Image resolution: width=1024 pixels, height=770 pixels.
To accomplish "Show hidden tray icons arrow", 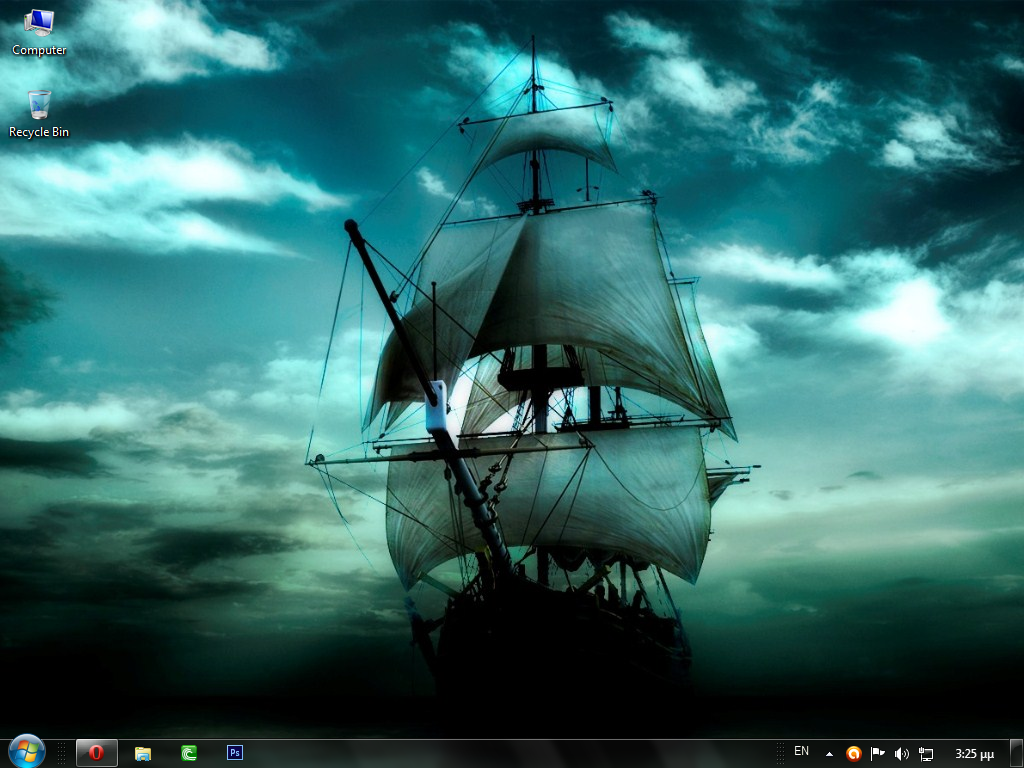I will 829,754.
